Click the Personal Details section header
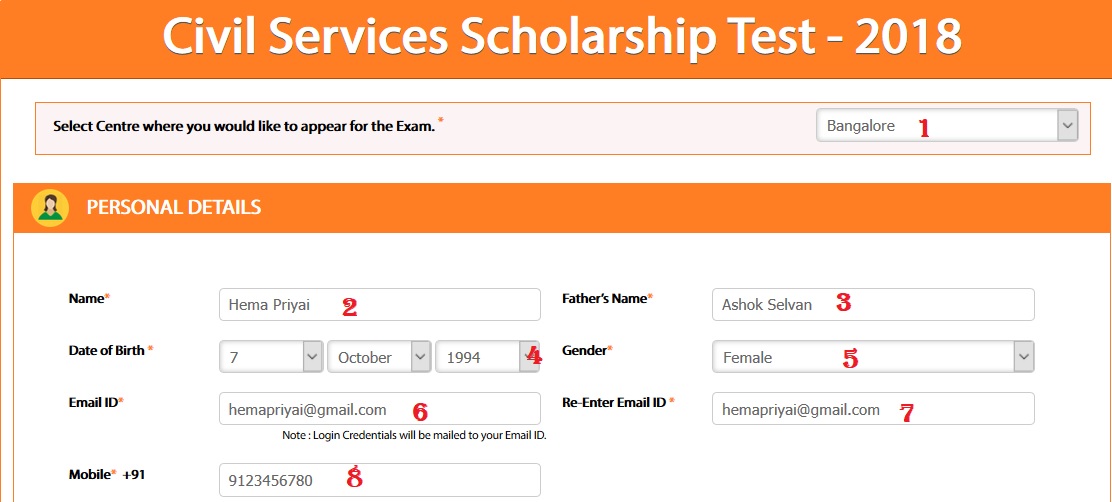Viewport: 1112px width, 502px height. click(174, 208)
